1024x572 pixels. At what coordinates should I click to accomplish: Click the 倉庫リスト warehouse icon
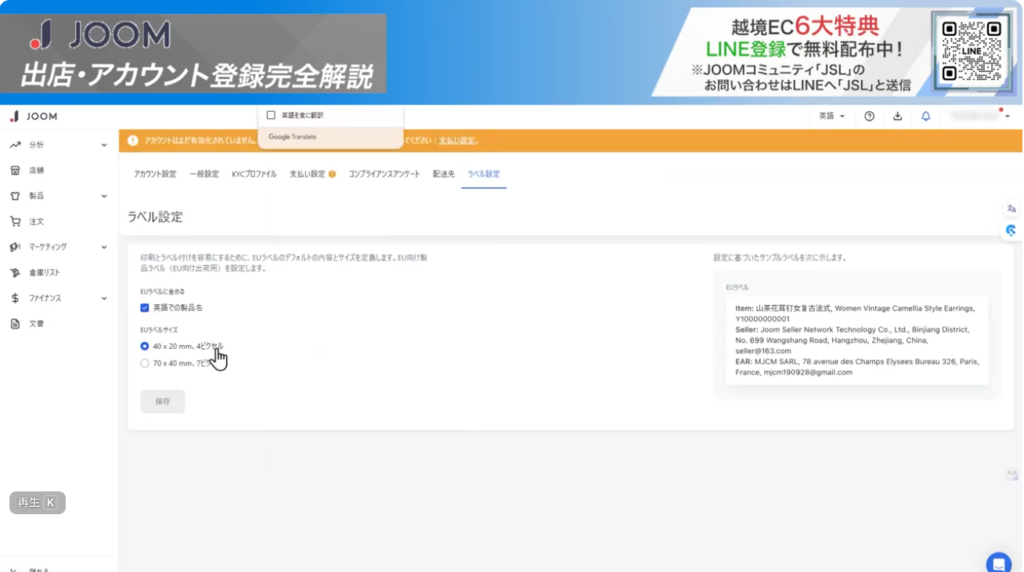point(15,272)
